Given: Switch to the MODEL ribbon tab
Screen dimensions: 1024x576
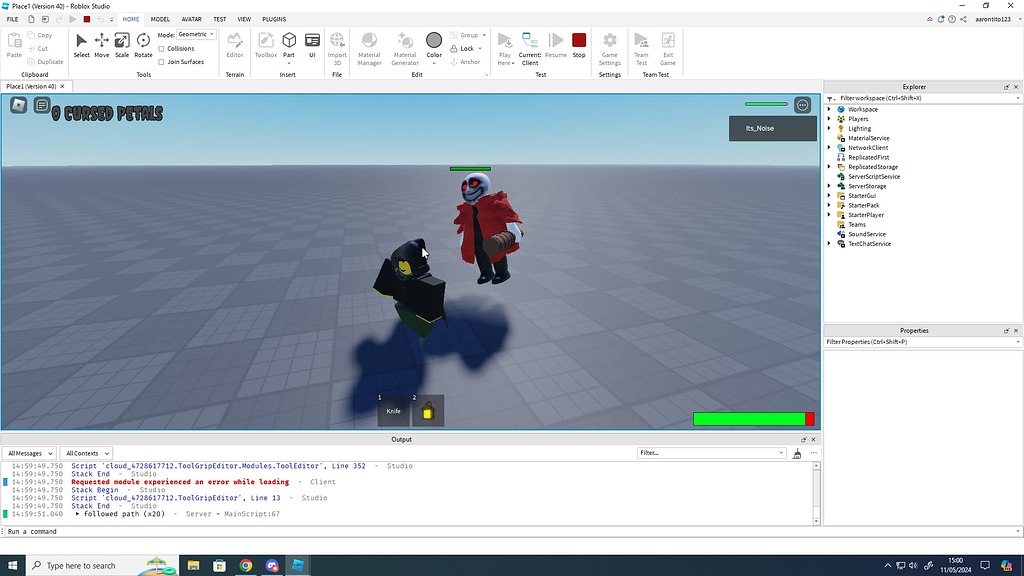Looking at the screenshot, I should (x=160, y=18).
